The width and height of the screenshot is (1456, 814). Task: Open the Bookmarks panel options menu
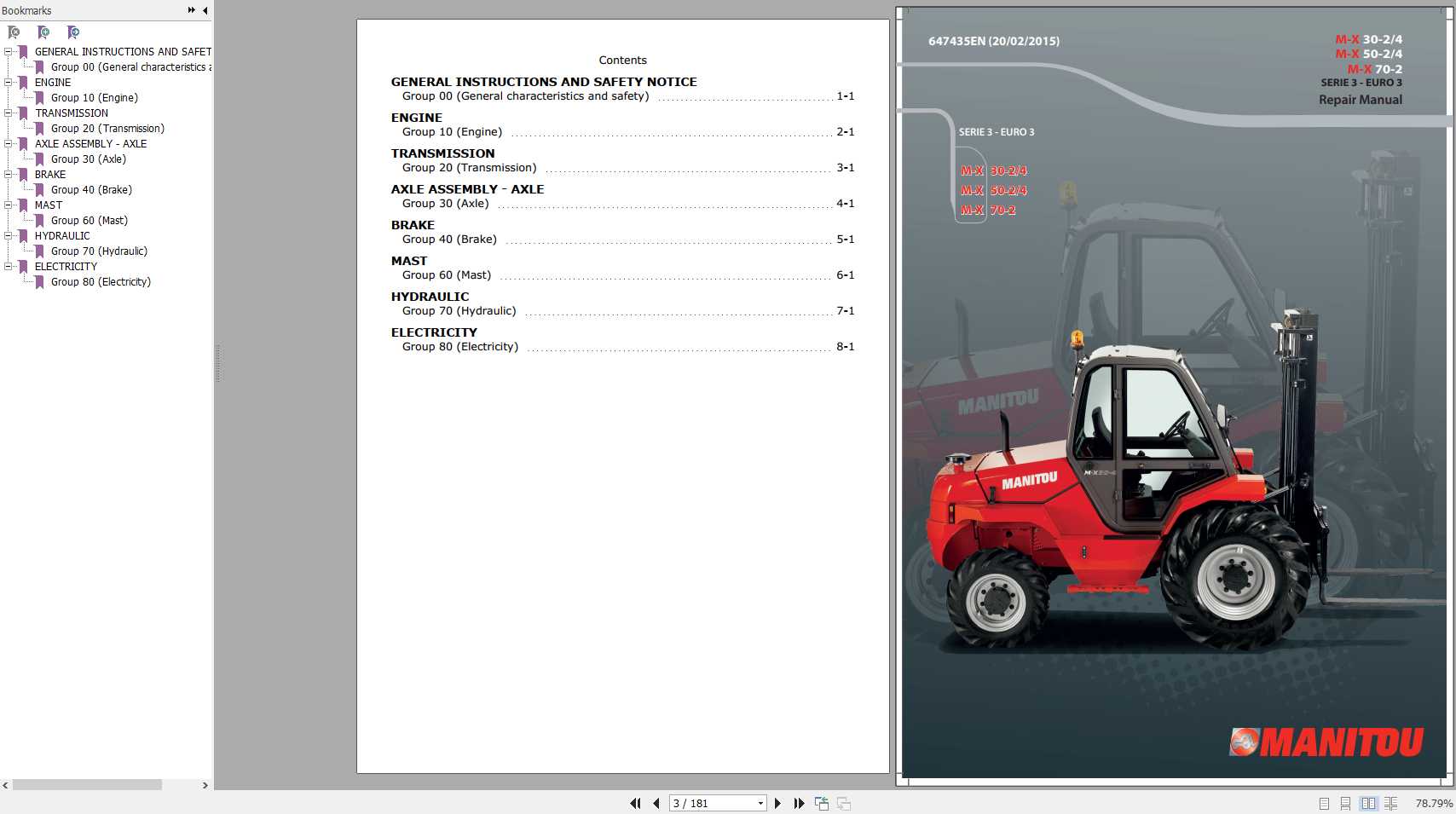(189, 10)
